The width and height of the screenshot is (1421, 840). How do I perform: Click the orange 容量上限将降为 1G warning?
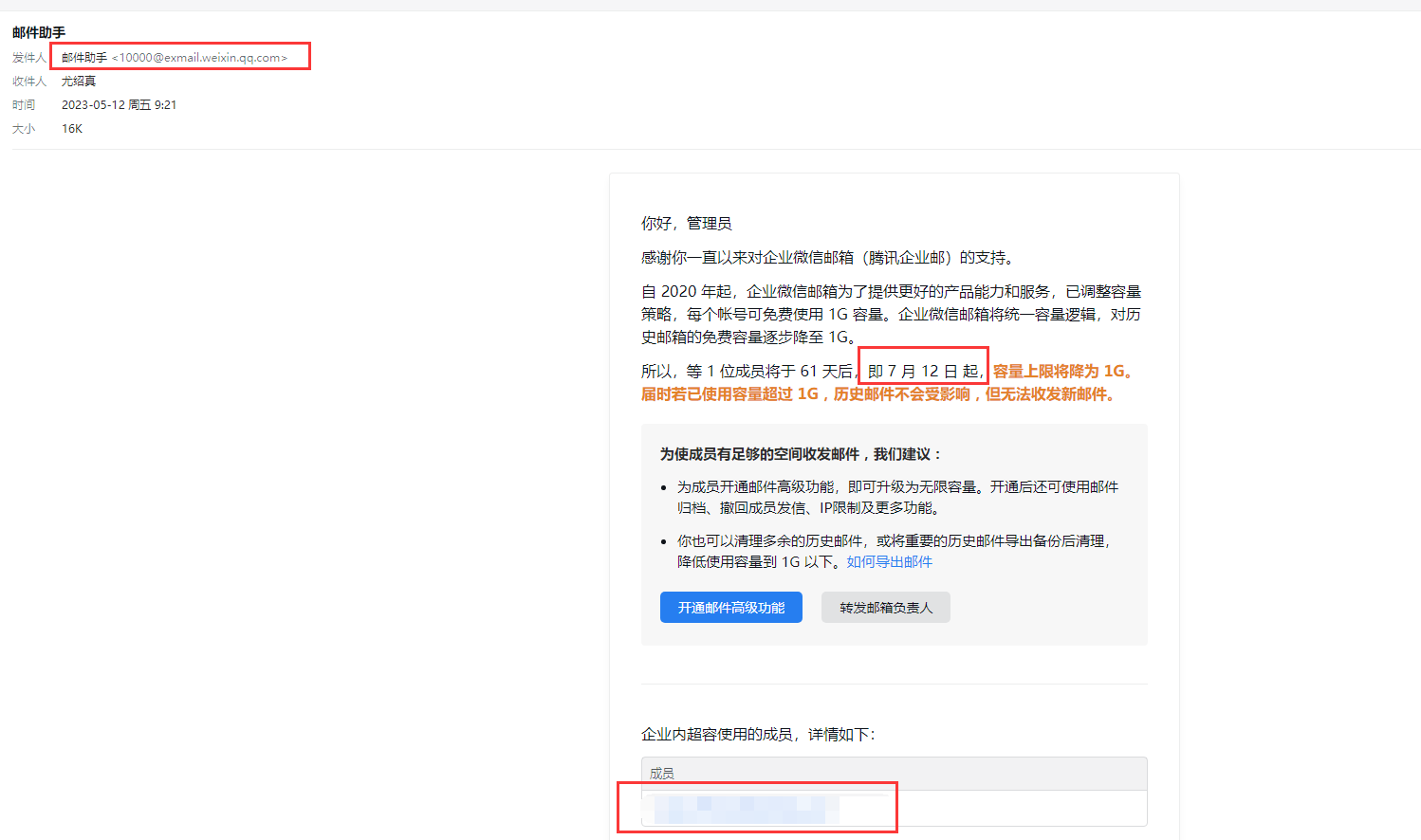coord(1062,372)
